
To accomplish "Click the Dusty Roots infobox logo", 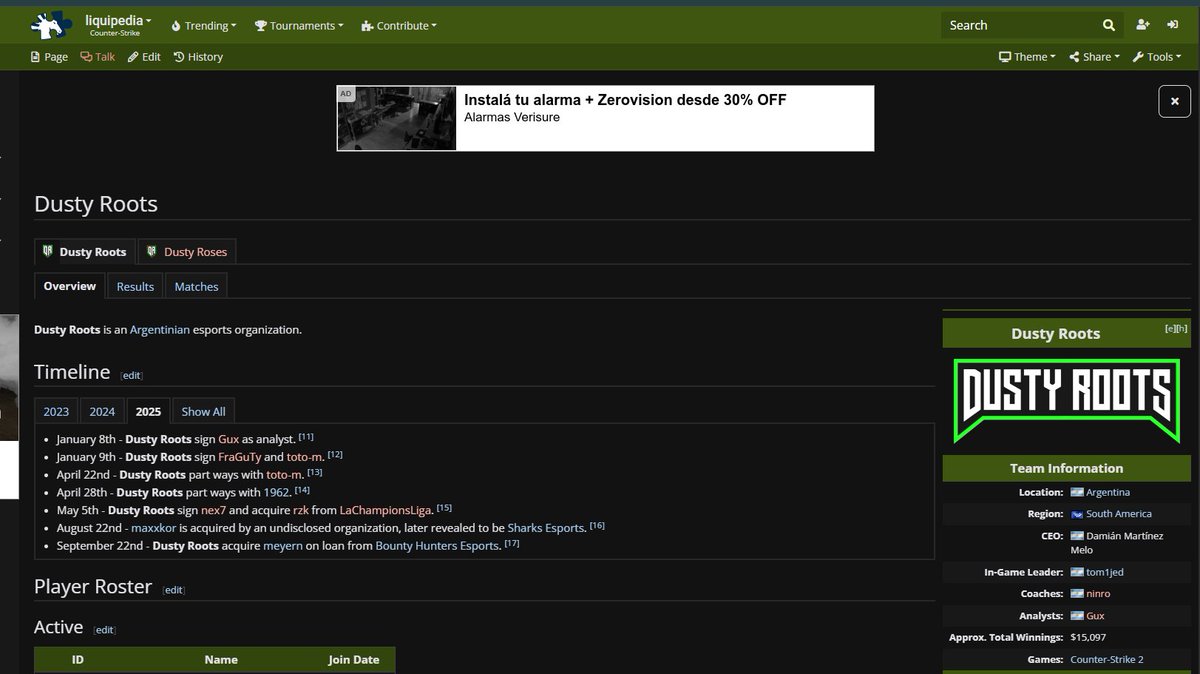I will [1066, 400].
